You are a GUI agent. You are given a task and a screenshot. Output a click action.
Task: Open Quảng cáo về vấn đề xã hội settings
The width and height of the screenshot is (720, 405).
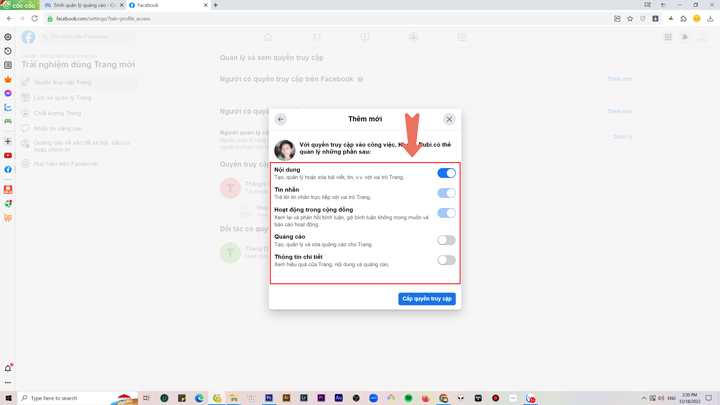[79, 146]
